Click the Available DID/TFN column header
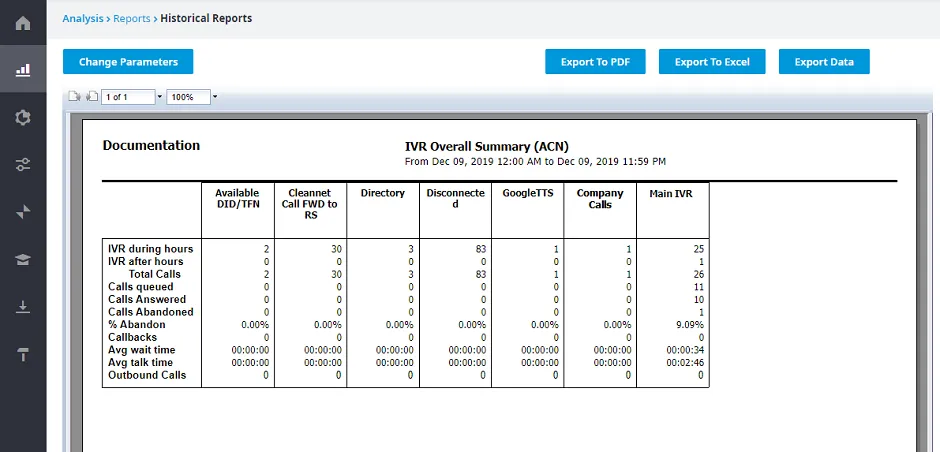 coord(237,198)
